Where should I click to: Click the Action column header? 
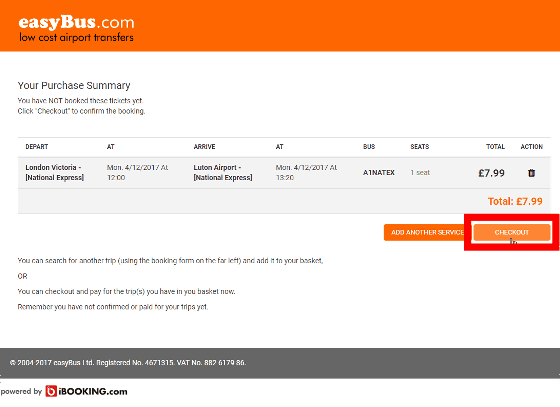coord(531,147)
